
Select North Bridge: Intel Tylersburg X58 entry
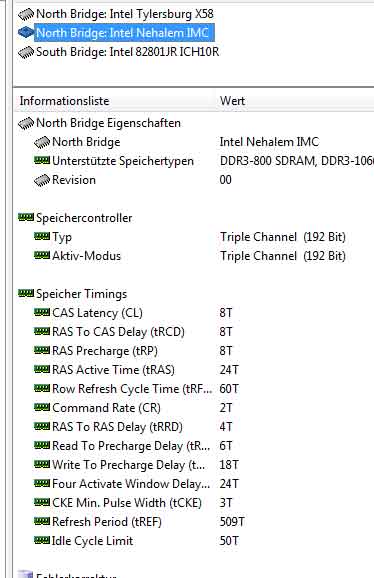(x=125, y=14)
